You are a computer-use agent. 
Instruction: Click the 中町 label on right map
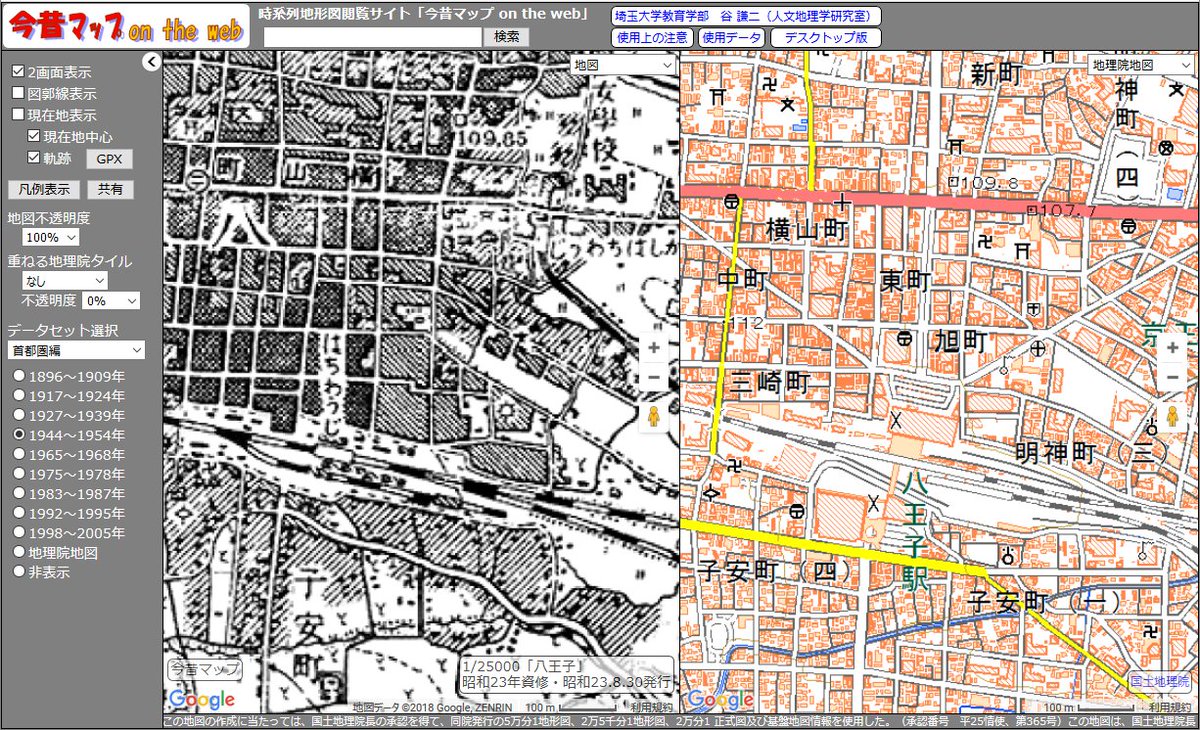click(x=741, y=279)
